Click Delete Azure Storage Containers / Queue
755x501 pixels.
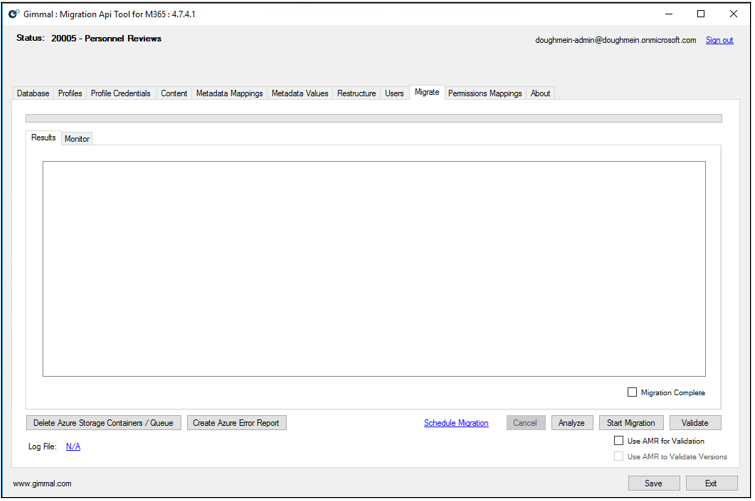104,423
